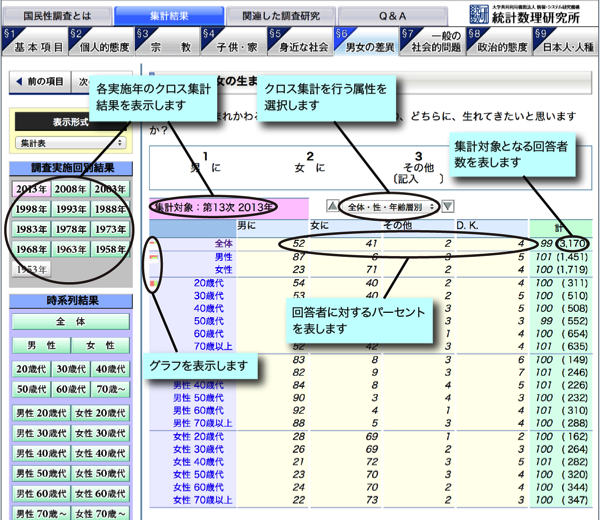Show time series for 女性 20歳代
600x520 pixels.
tap(101, 413)
